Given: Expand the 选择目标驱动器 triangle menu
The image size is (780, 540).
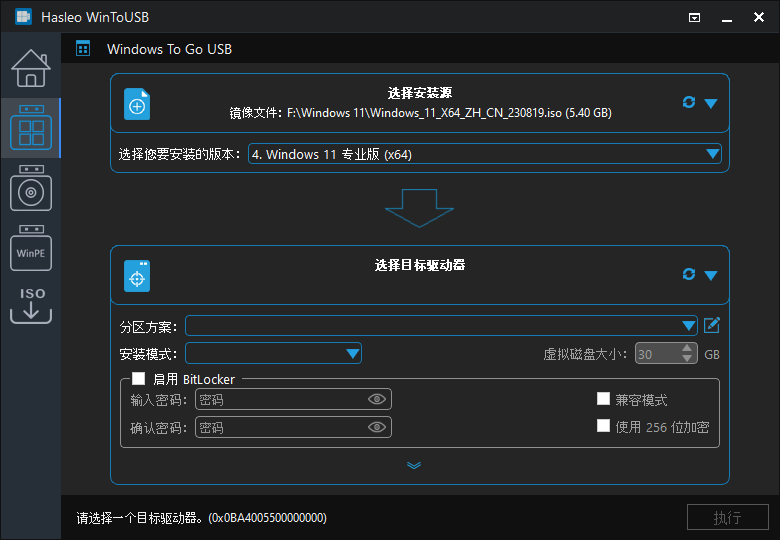Looking at the screenshot, I should [x=711, y=275].
